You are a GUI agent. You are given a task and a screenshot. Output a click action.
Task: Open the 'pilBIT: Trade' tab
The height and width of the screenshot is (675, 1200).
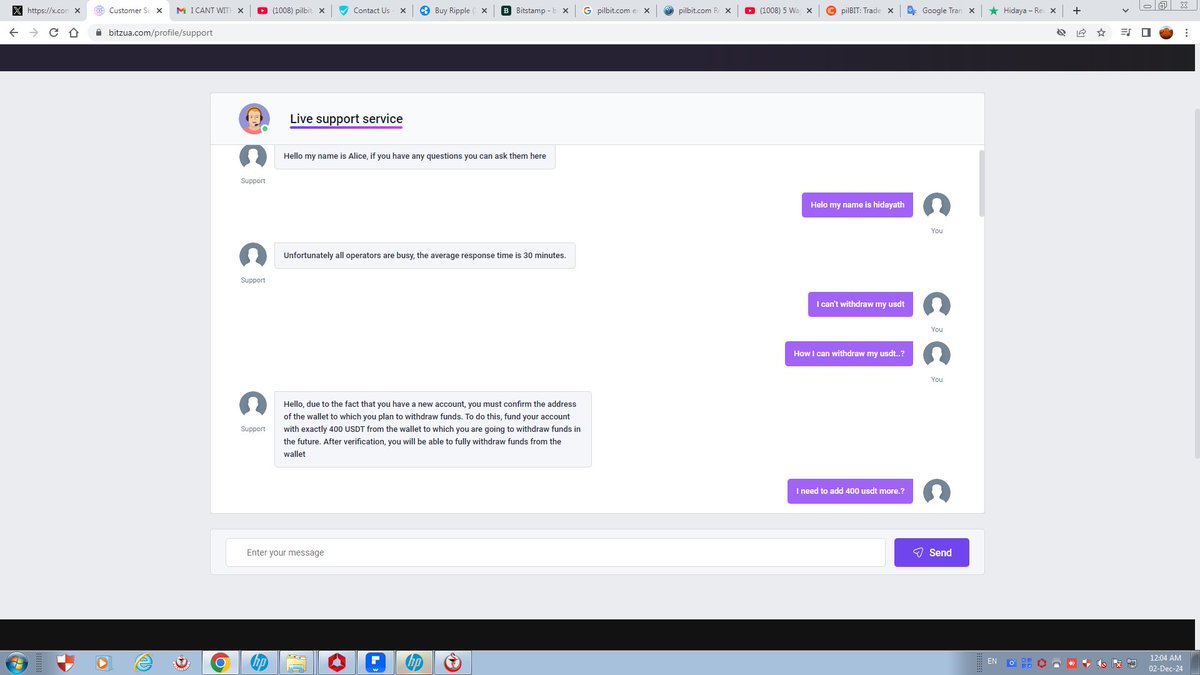858,11
